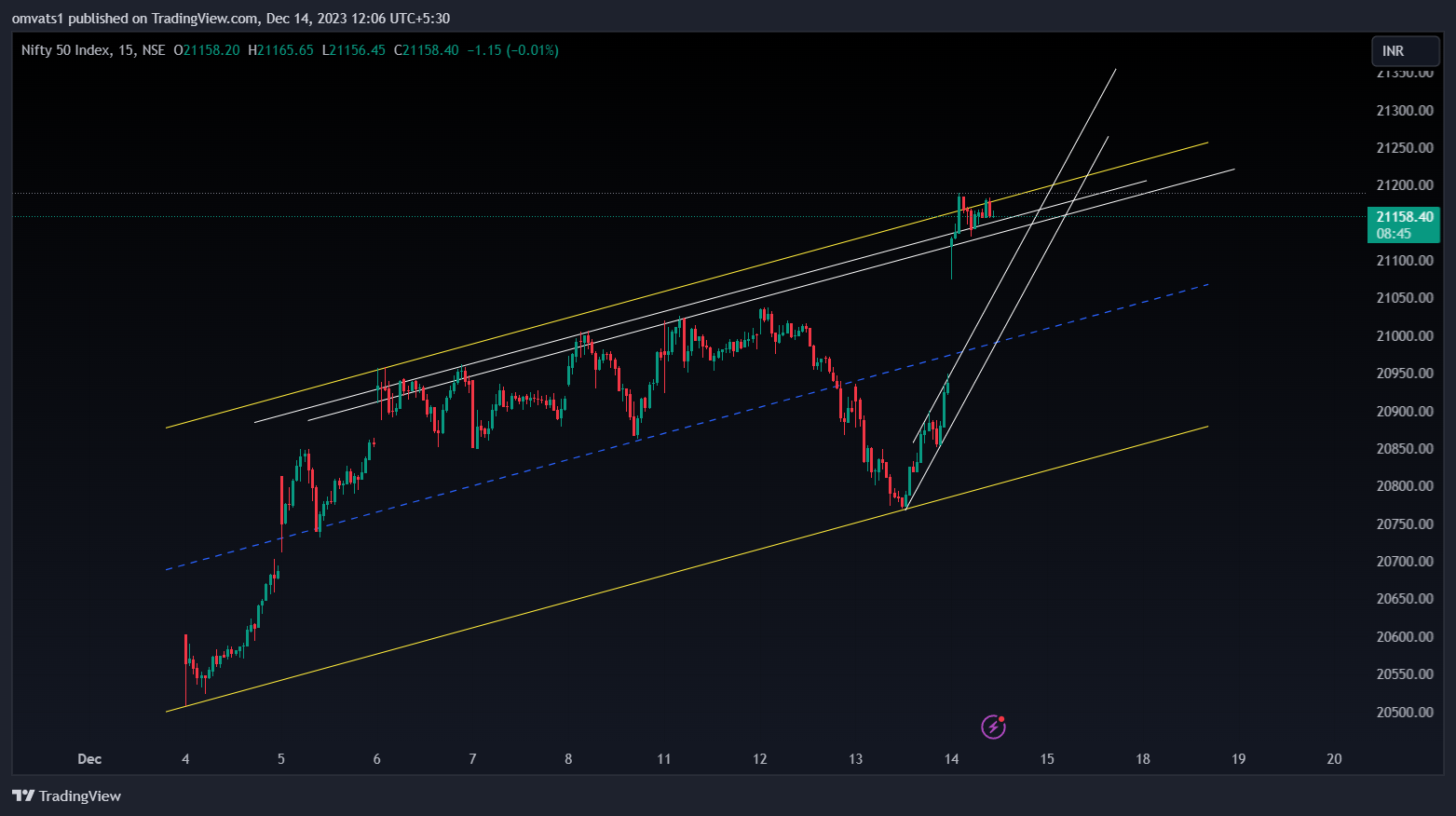Viewport: 1456px width, 816px height.
Task: Click the 20550.00 price axis label
Action: [1405, 673]
